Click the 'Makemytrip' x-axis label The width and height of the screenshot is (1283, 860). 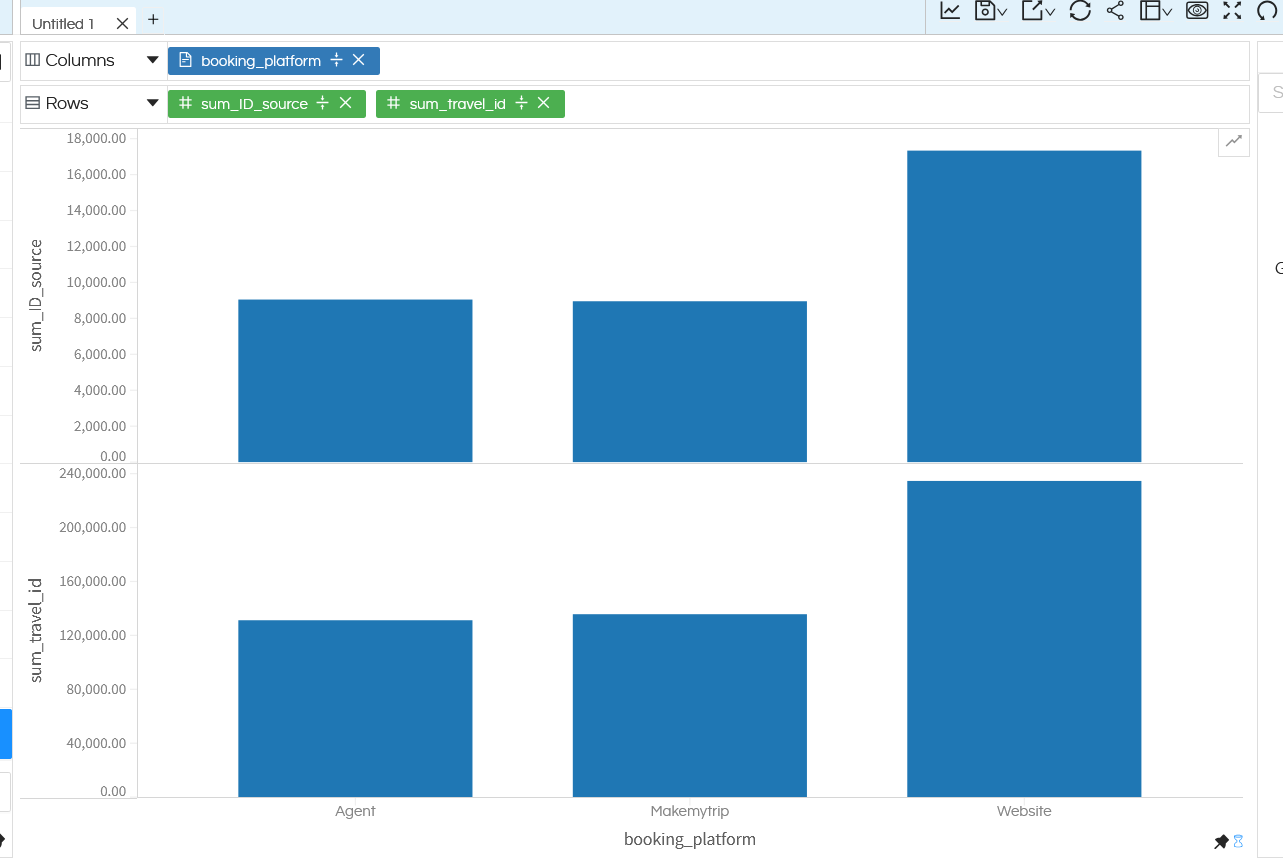[x=690, y=811]
